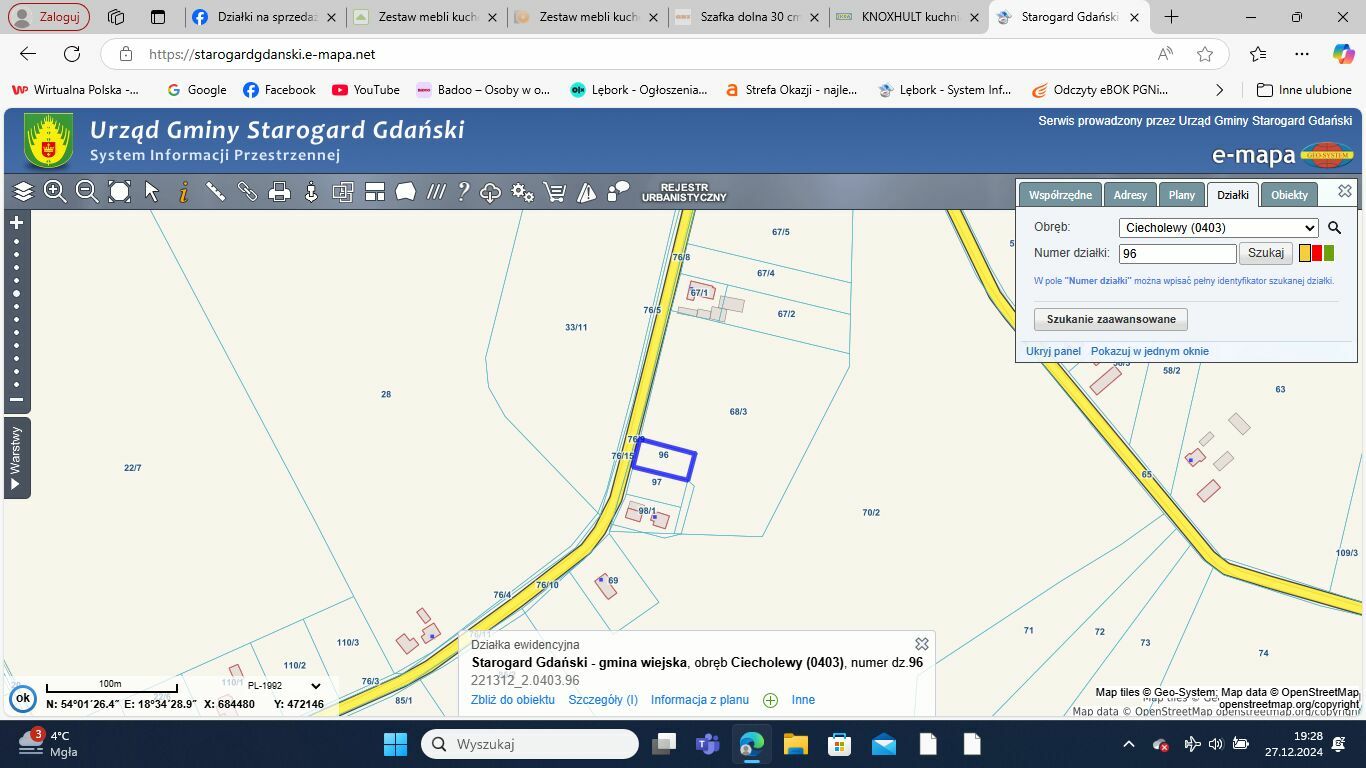This screenshot has width=1366, height=768.
Task: Open the settings gears icon in toolbar
Action: click(522, 192)
